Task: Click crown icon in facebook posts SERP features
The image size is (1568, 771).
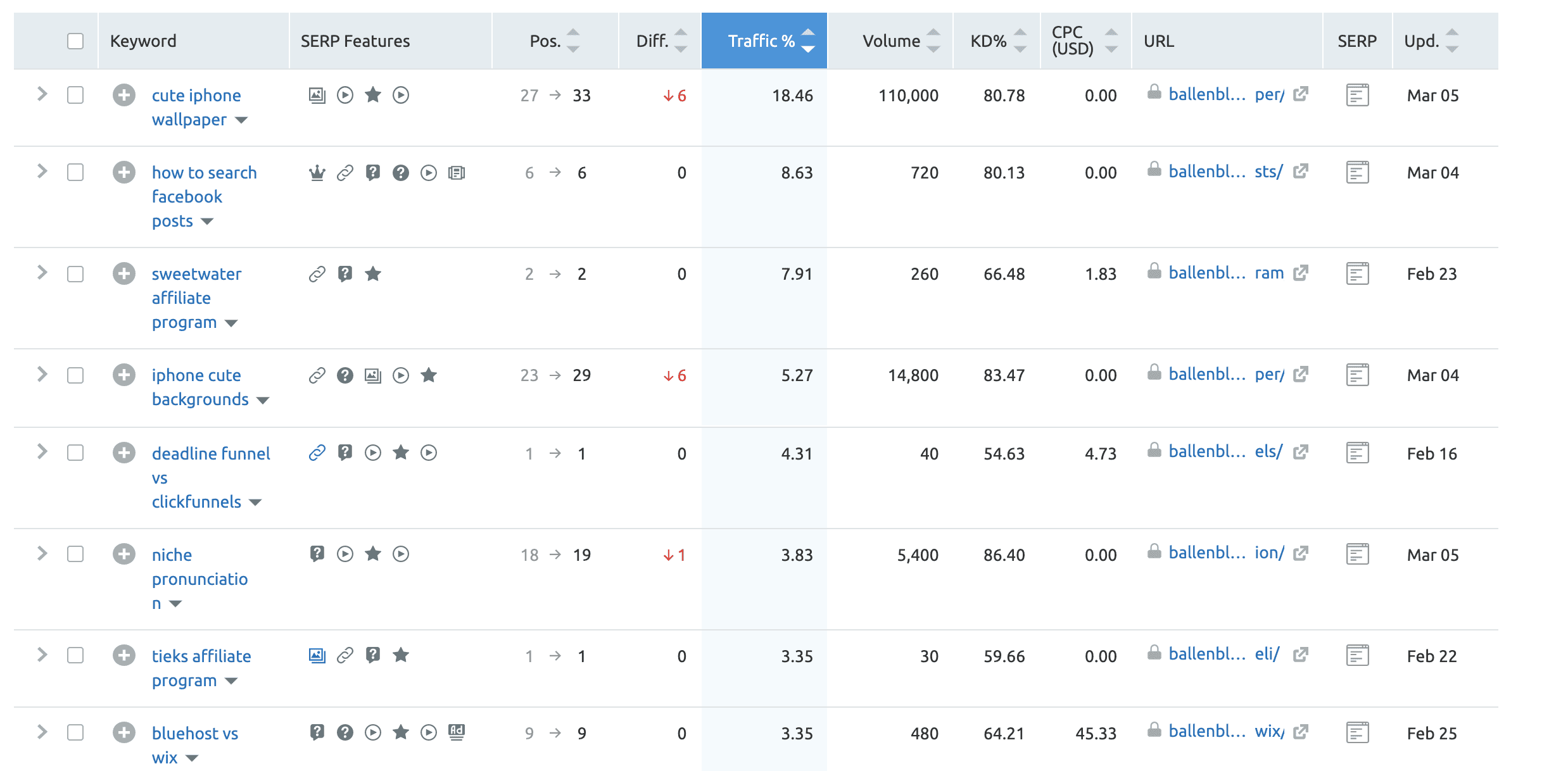Action: 317,172
